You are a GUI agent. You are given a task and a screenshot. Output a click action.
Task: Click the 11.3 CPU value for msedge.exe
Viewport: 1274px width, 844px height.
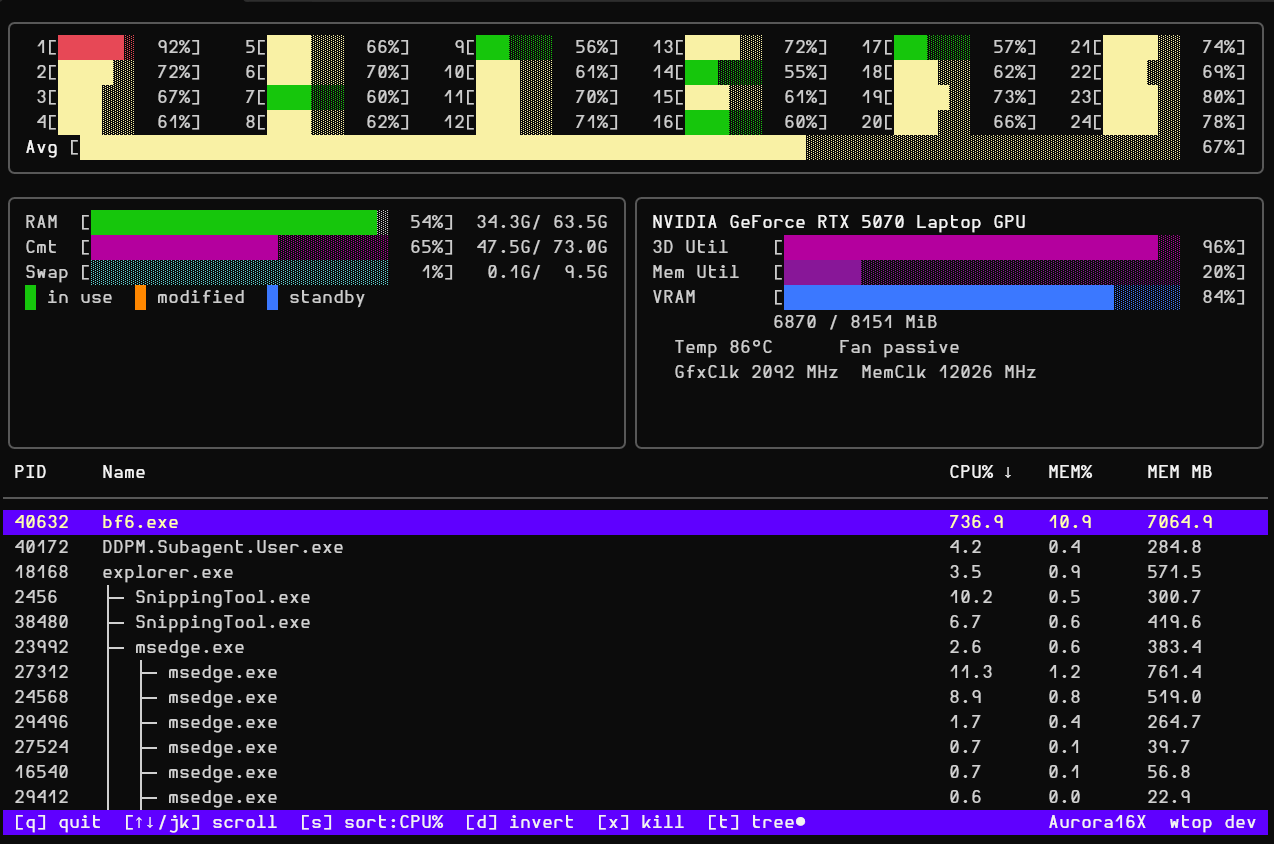click(x=971, y=672)
